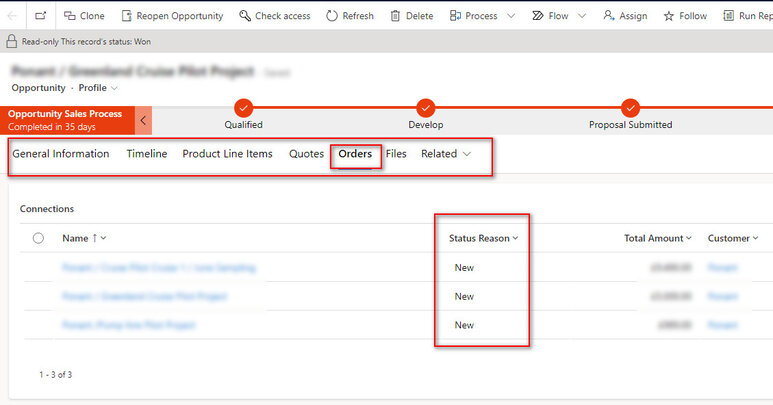Select the Proposal Submitted stage marker
The image size is (773, 405).
[x=630, y=108]
